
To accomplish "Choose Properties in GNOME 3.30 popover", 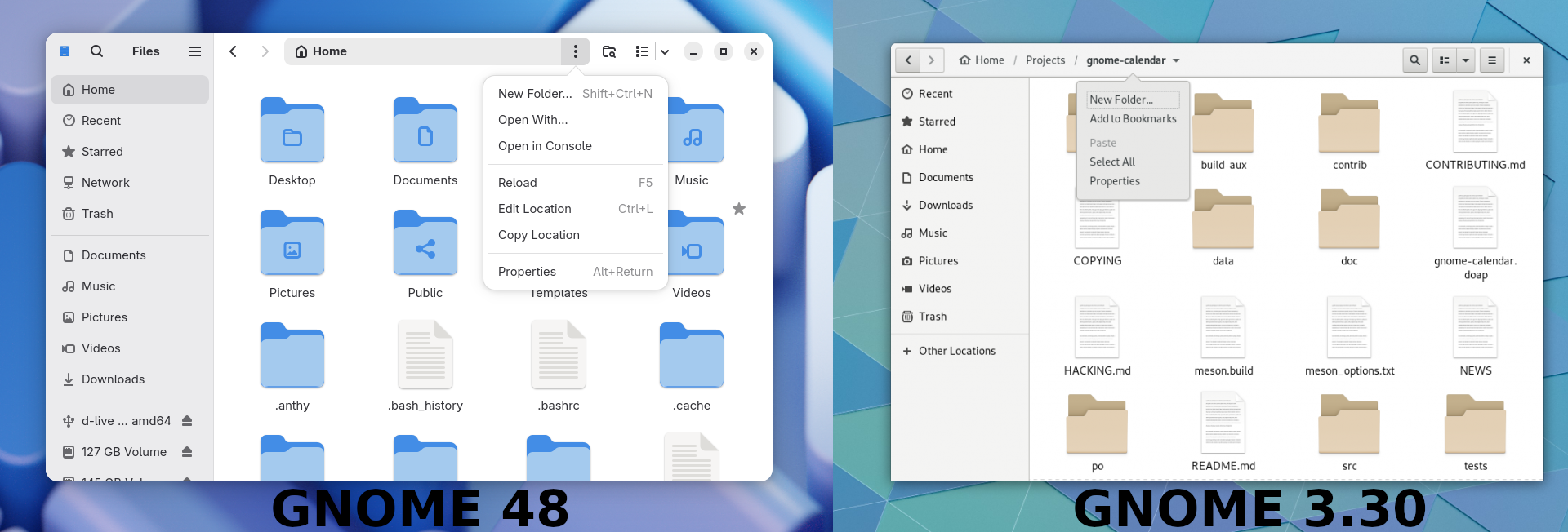I will (x=1133, y=181).
